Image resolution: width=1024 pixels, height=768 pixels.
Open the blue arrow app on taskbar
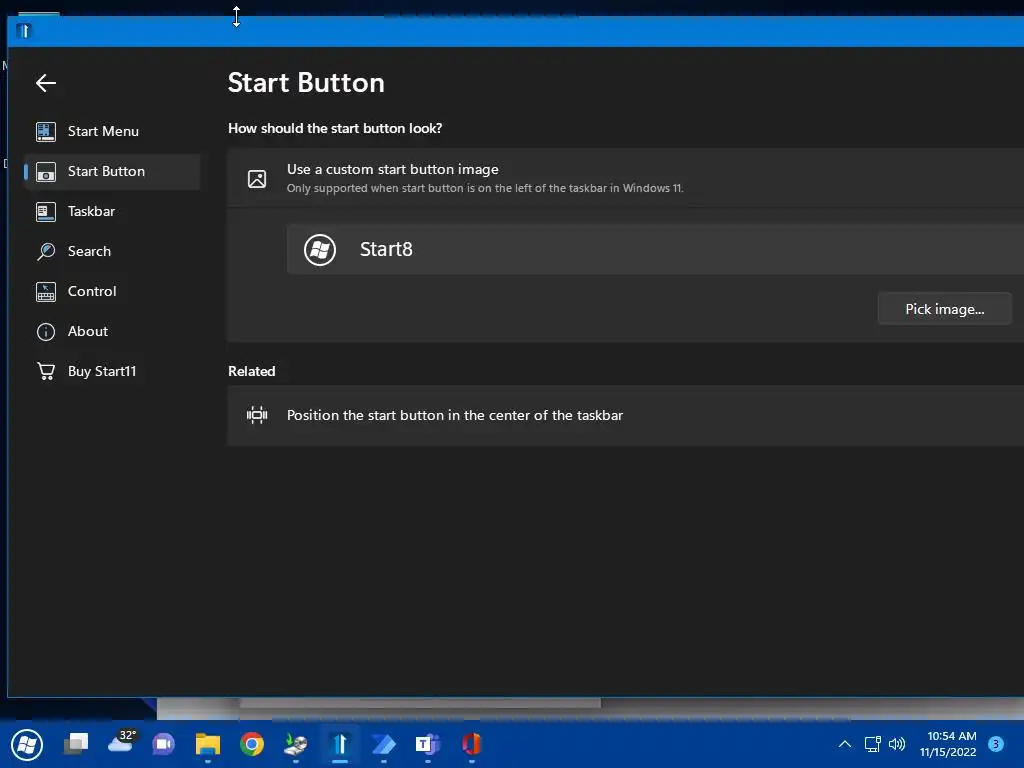(384, 744)
